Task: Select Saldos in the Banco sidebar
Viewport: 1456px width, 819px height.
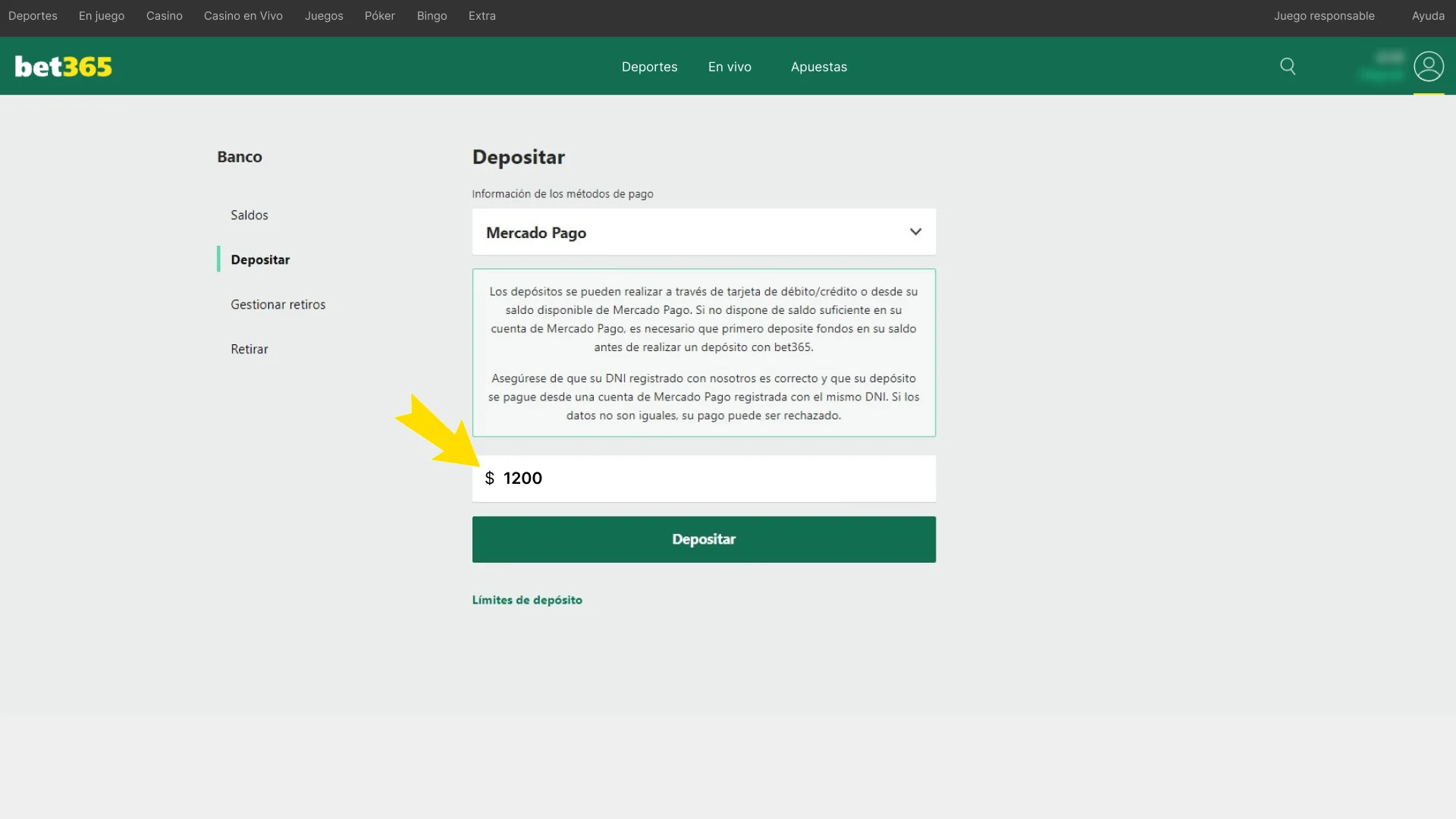Action: pyautogui.click(x=249, y=215)
